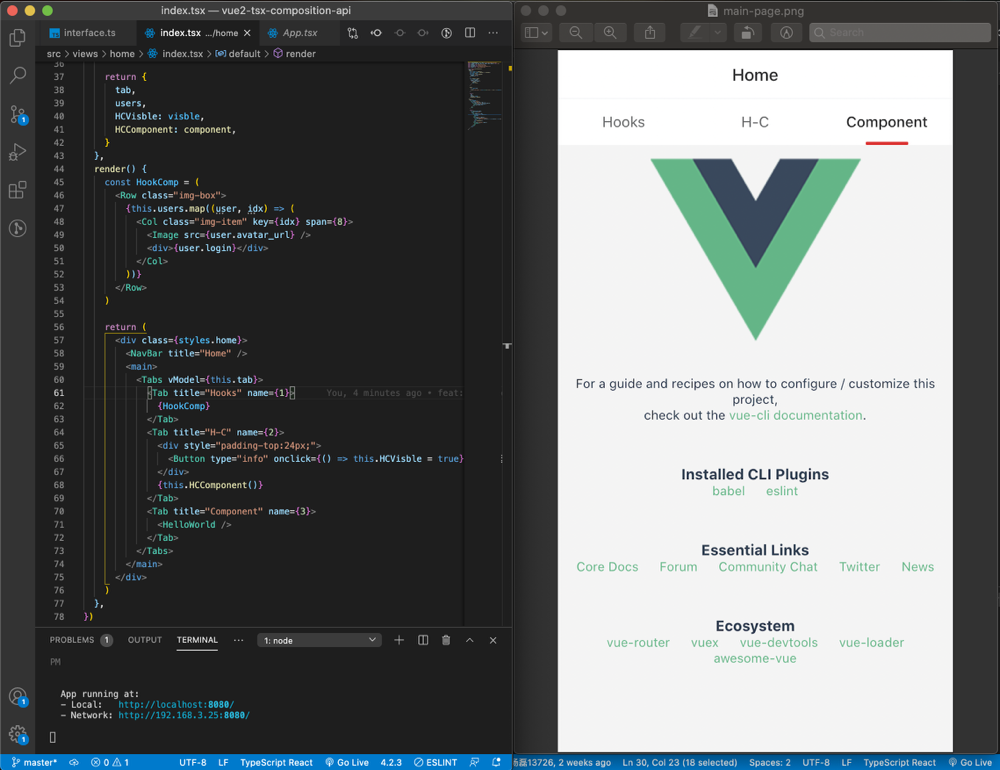
Task: Click the Share icon in Preview
Action: point(650,33)
